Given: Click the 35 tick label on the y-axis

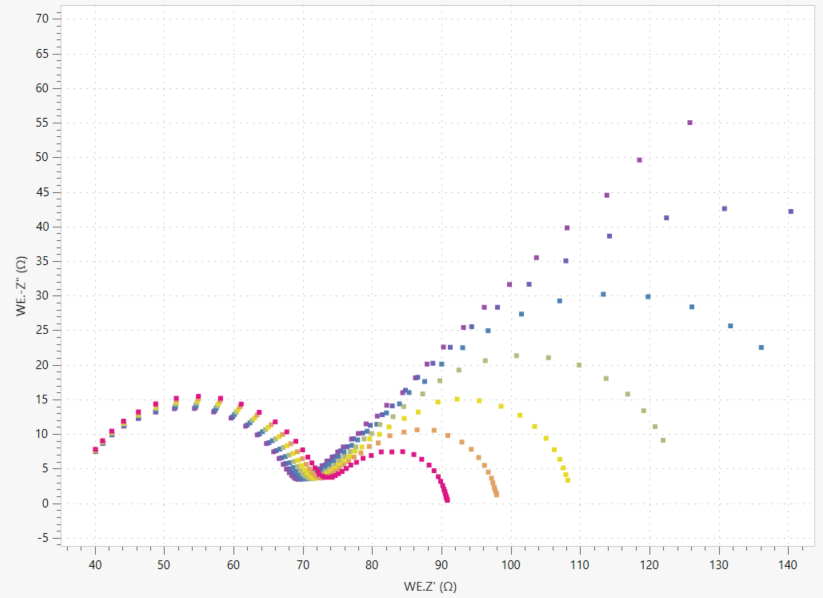Looking at the screenshot, I should pyautogui.click(x=41, y=261).
